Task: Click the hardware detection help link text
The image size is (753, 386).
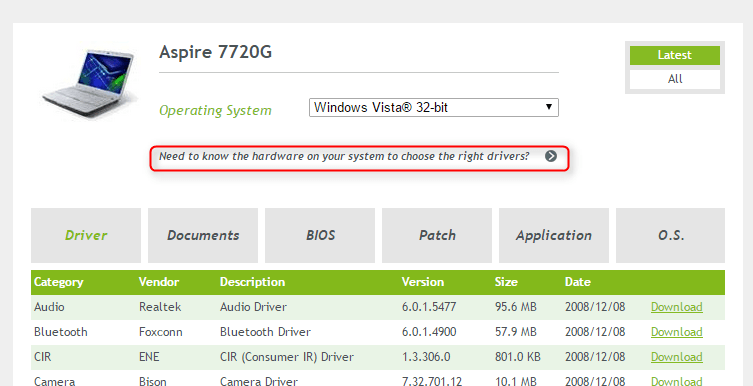Action: [x=344, y=156]
